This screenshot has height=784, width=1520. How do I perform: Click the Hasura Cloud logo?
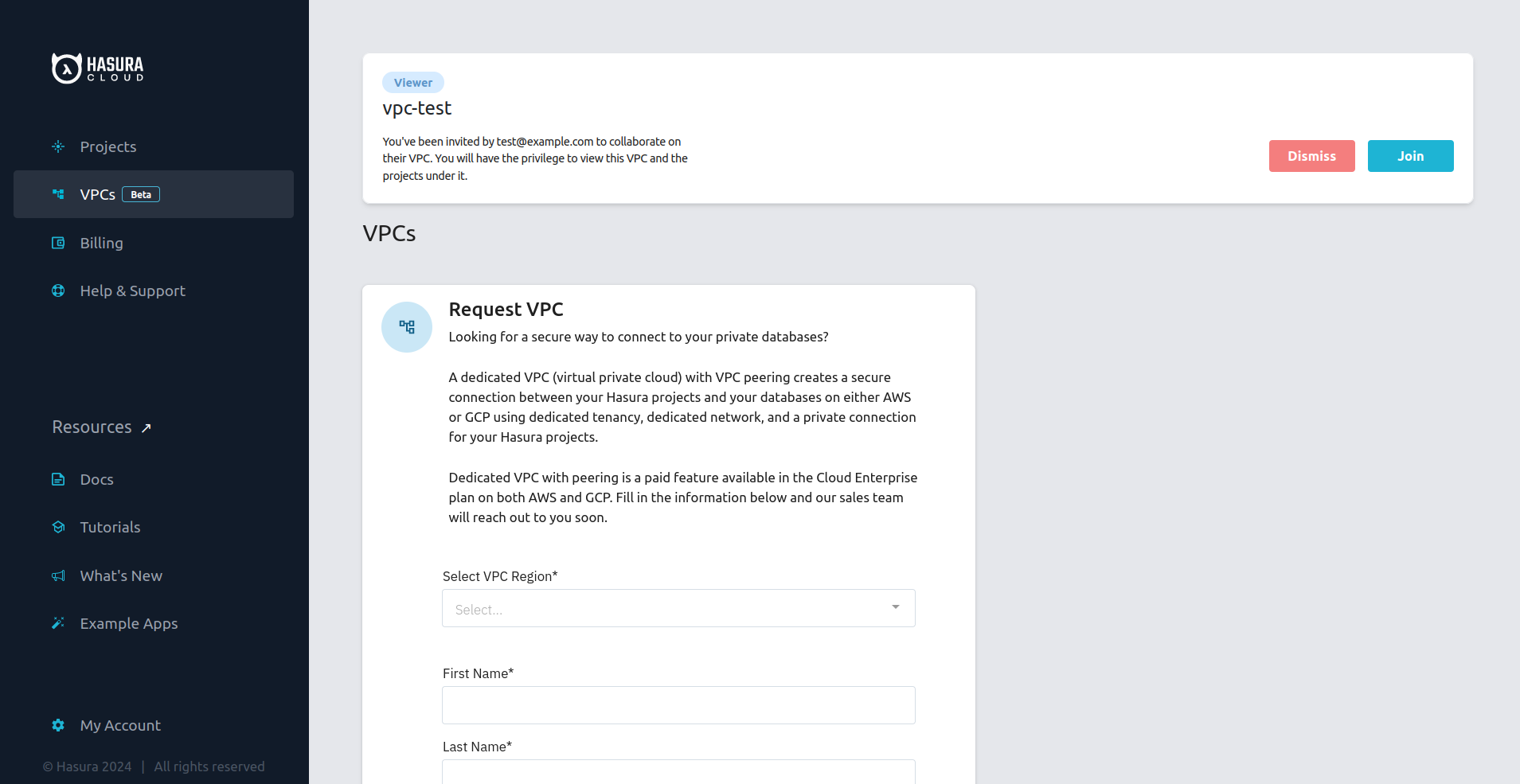coord(97,68)
